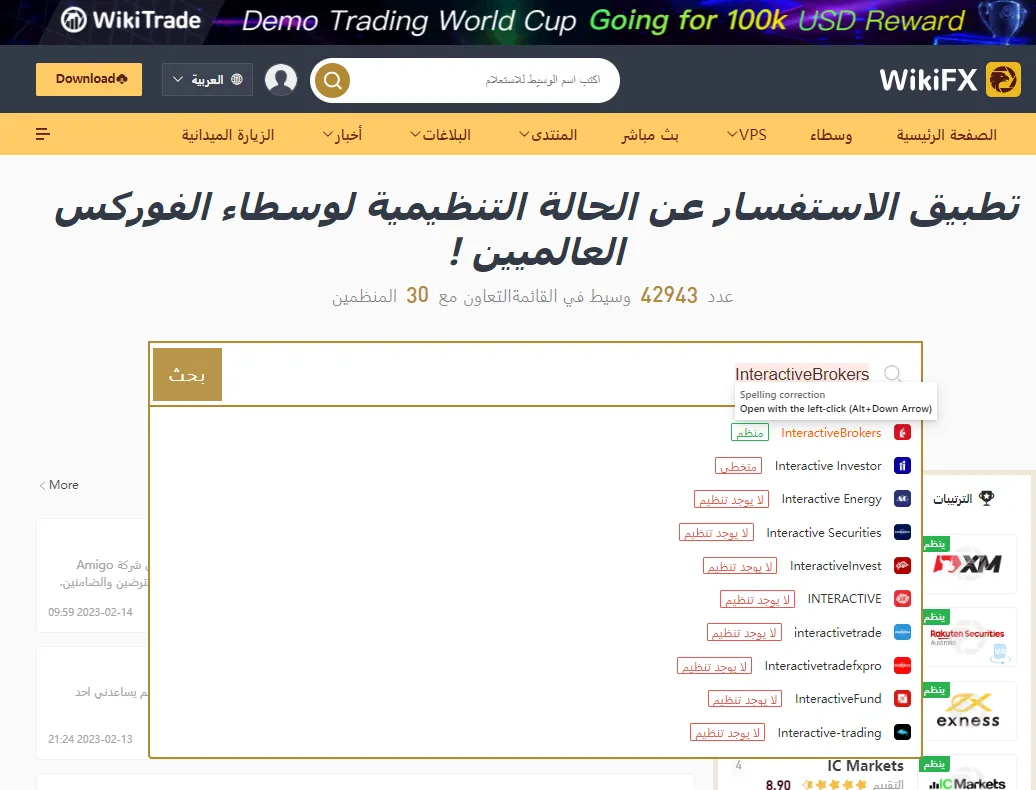The width and height of the screenshot is (1036, 790).
Task: Click the Interactive Securities logo icon
Action: tap(903, 532)
